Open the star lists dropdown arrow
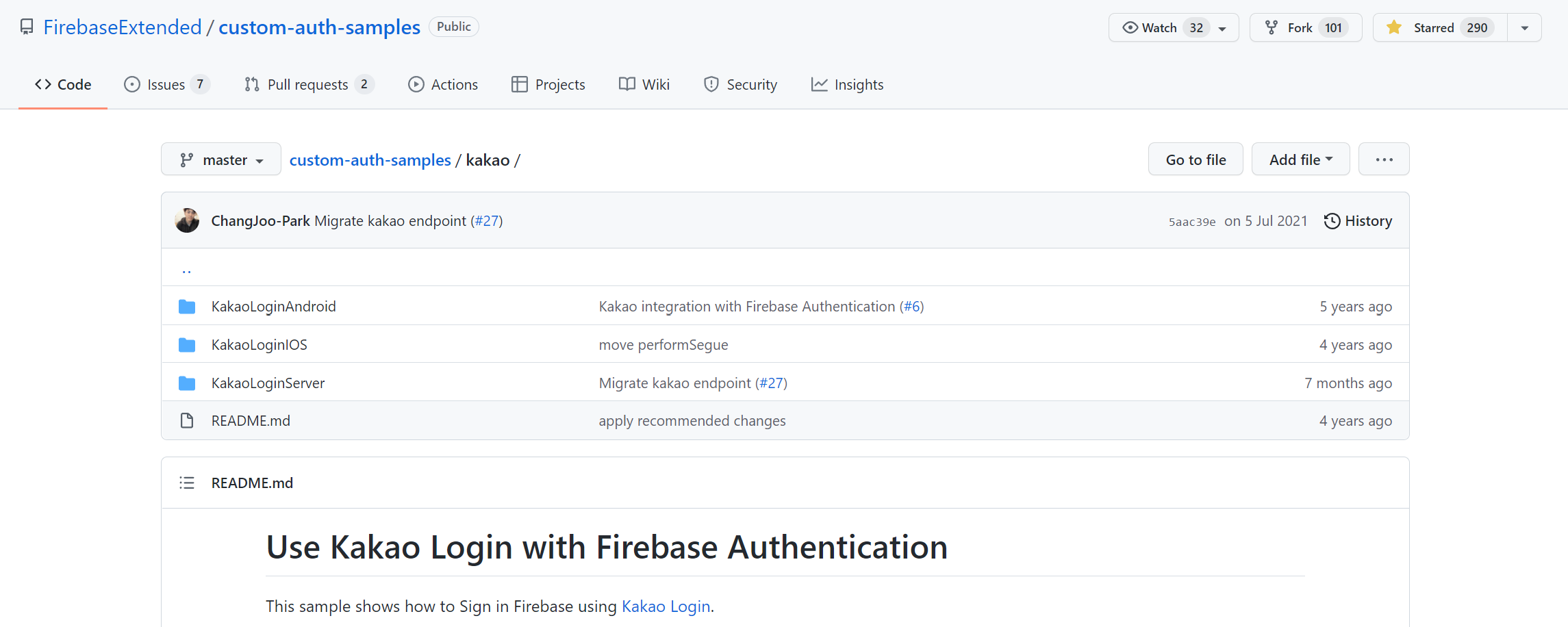This screenshot has height=627, width=1568. [1525, 28]
